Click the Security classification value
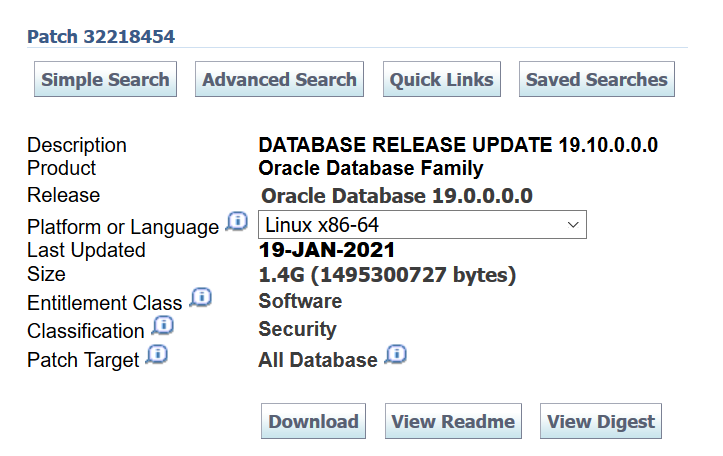 (297, 329)
